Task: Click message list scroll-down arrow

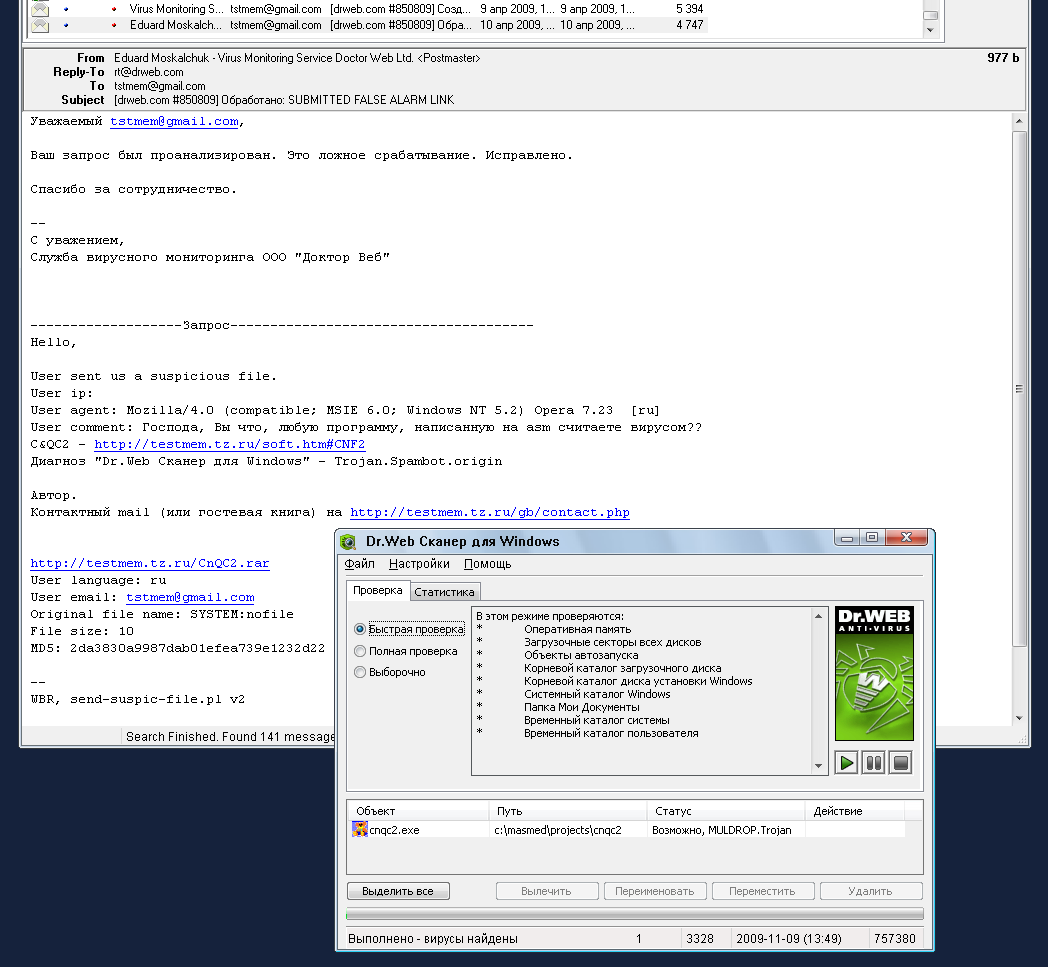Action: point(930,30)
